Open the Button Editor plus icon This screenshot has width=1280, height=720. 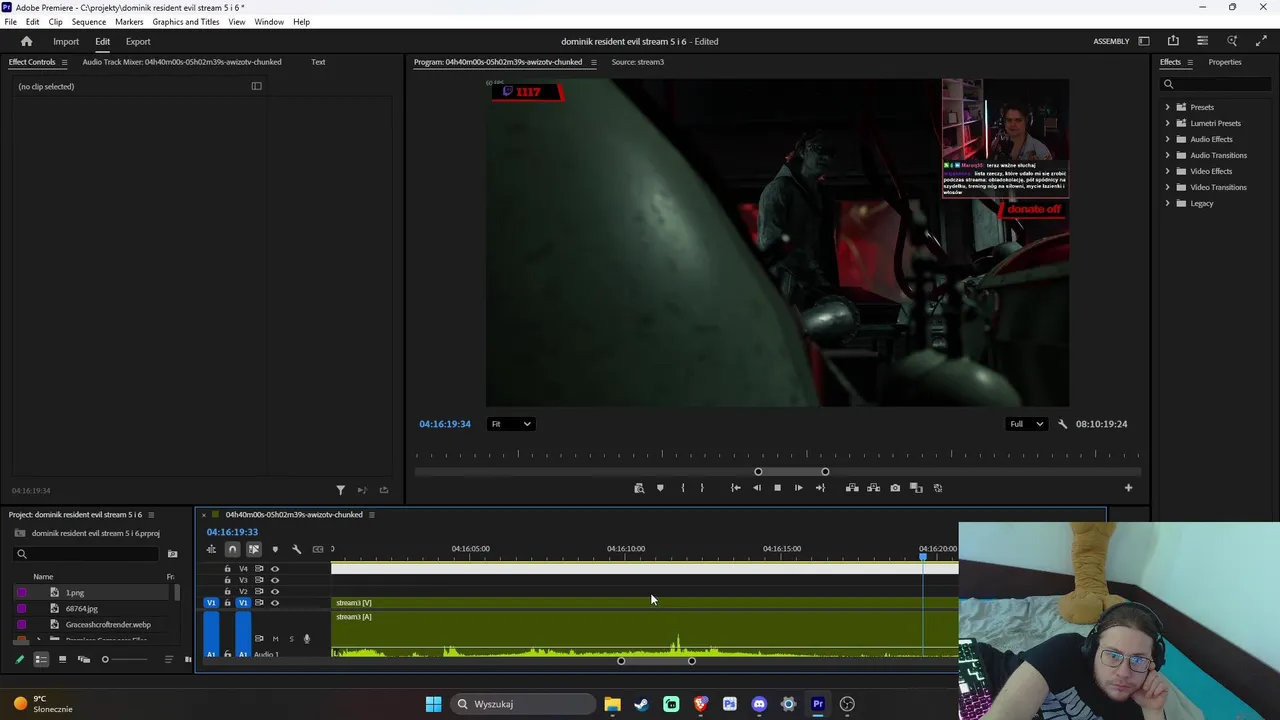coord(1128,488)
